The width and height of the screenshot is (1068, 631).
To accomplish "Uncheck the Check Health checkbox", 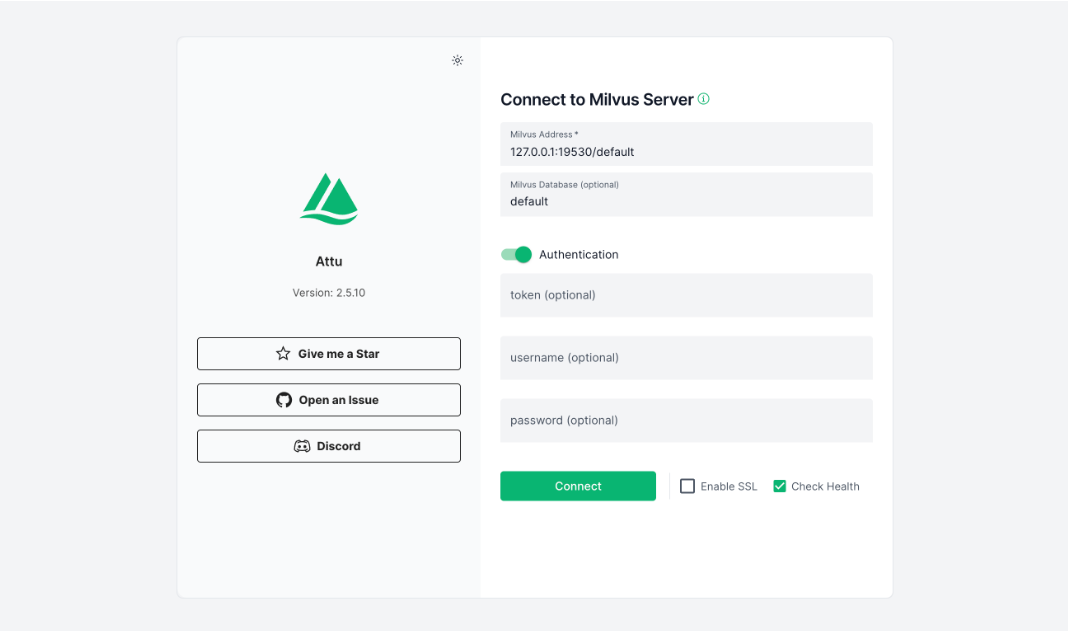I will click(780, 486).
